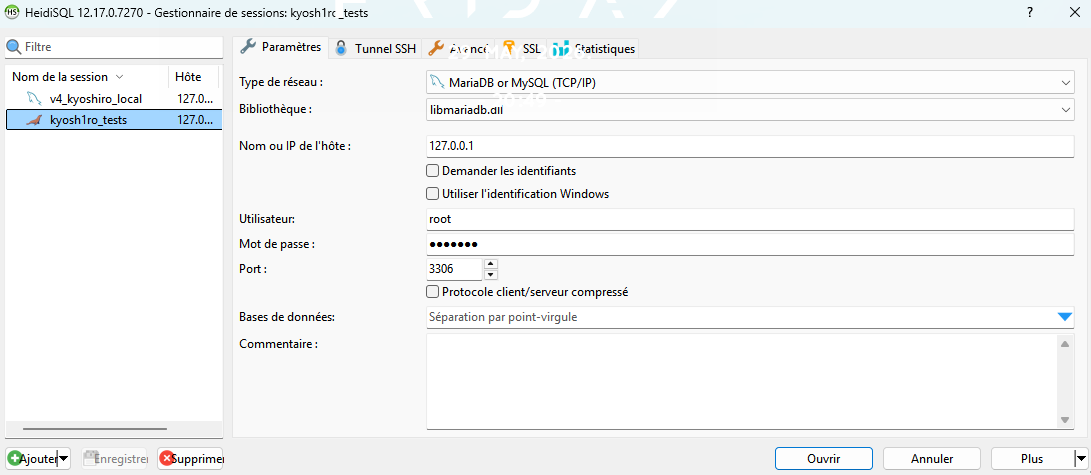Click the chart icon on Statistiques tab
Screen dimensions: 1091x475
click(561, 48)
